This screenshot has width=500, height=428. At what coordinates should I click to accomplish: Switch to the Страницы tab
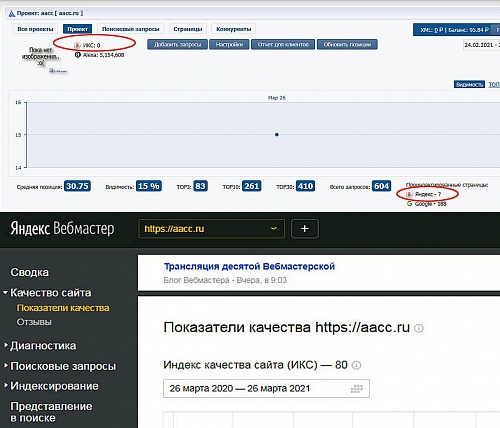(x=188, y=29)
